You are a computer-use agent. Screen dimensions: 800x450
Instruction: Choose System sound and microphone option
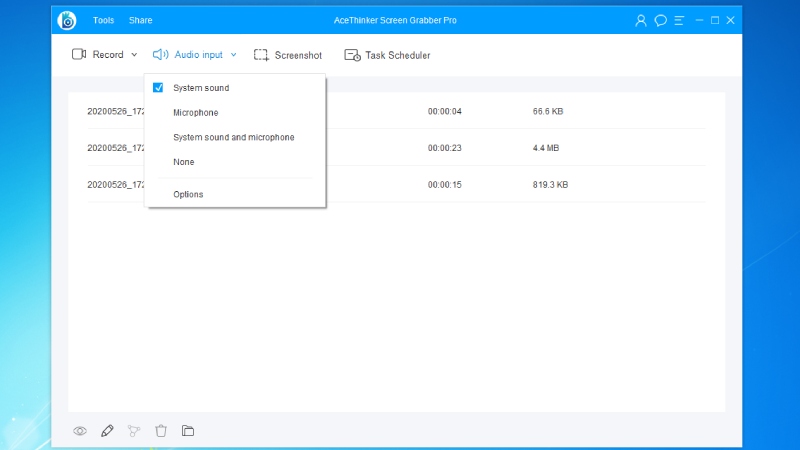click(x=234, y=137)
